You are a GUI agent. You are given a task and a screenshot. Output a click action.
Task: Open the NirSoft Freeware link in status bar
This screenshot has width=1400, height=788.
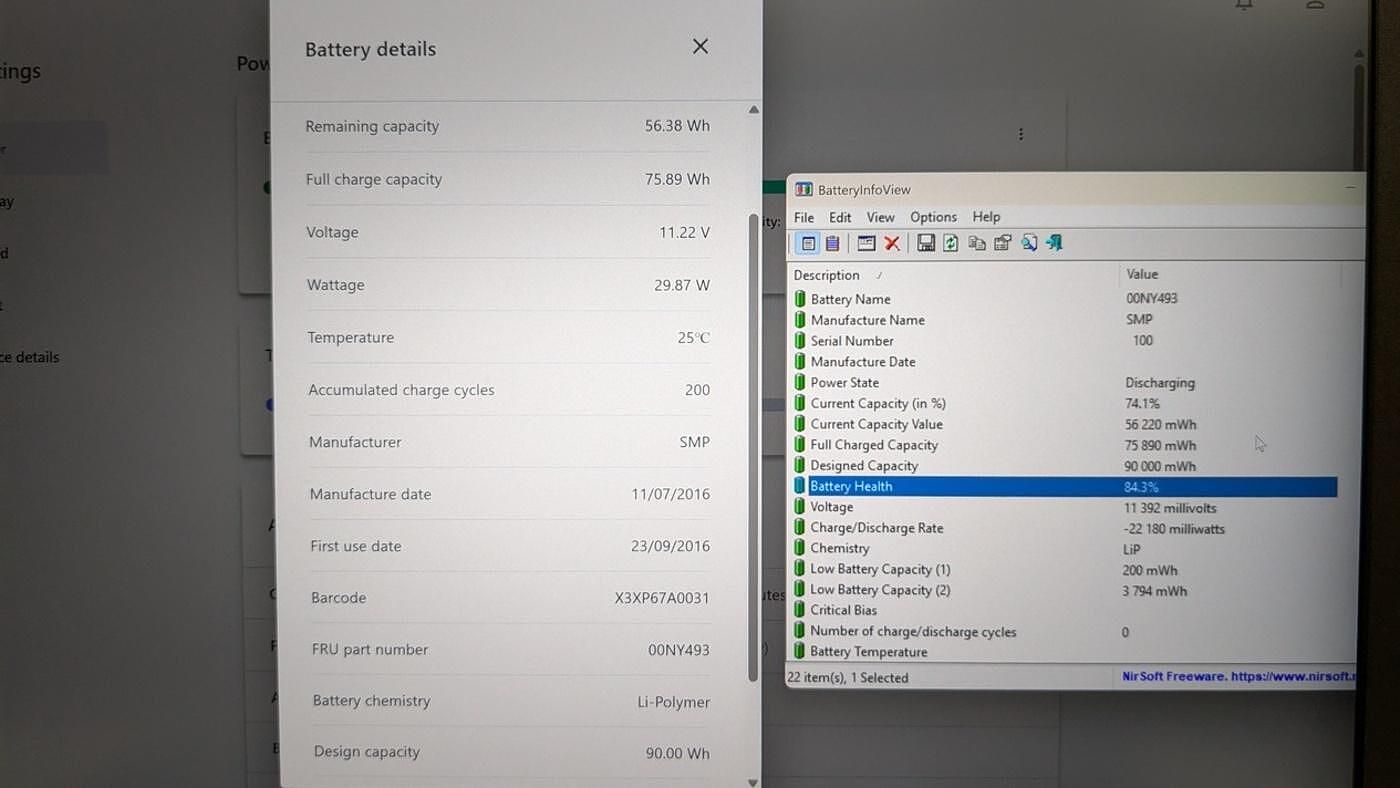[1240, 677]
